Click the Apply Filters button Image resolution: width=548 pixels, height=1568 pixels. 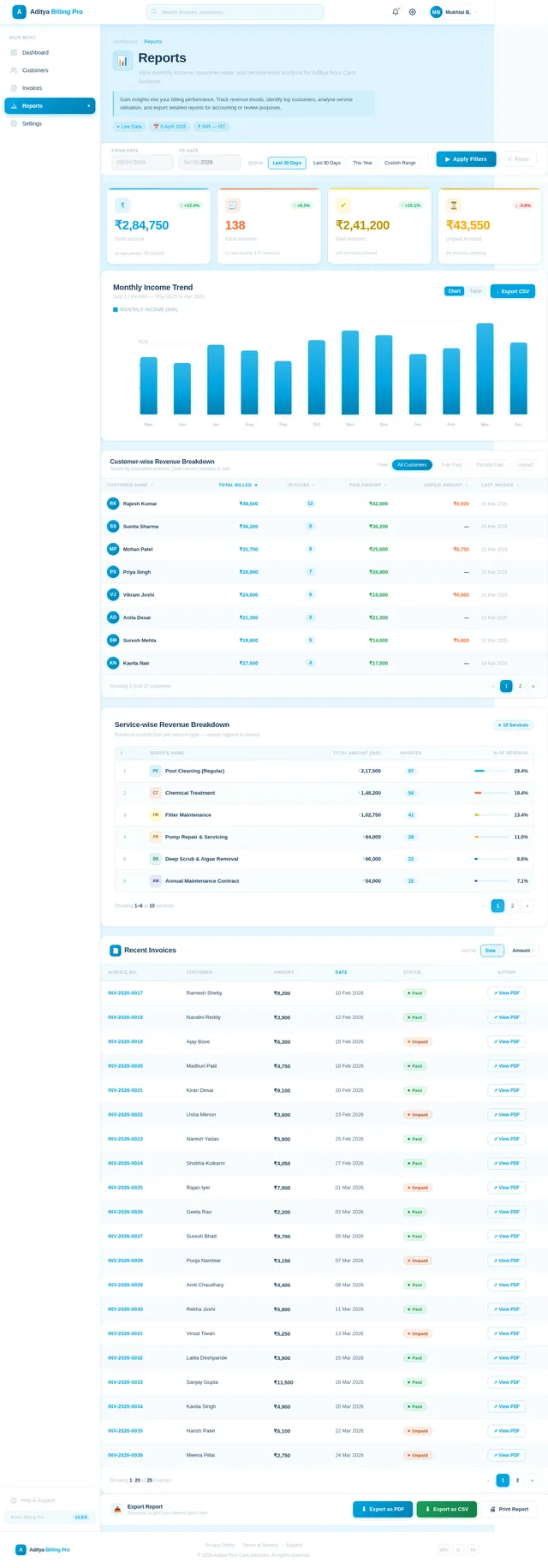[x=466, y=159]
